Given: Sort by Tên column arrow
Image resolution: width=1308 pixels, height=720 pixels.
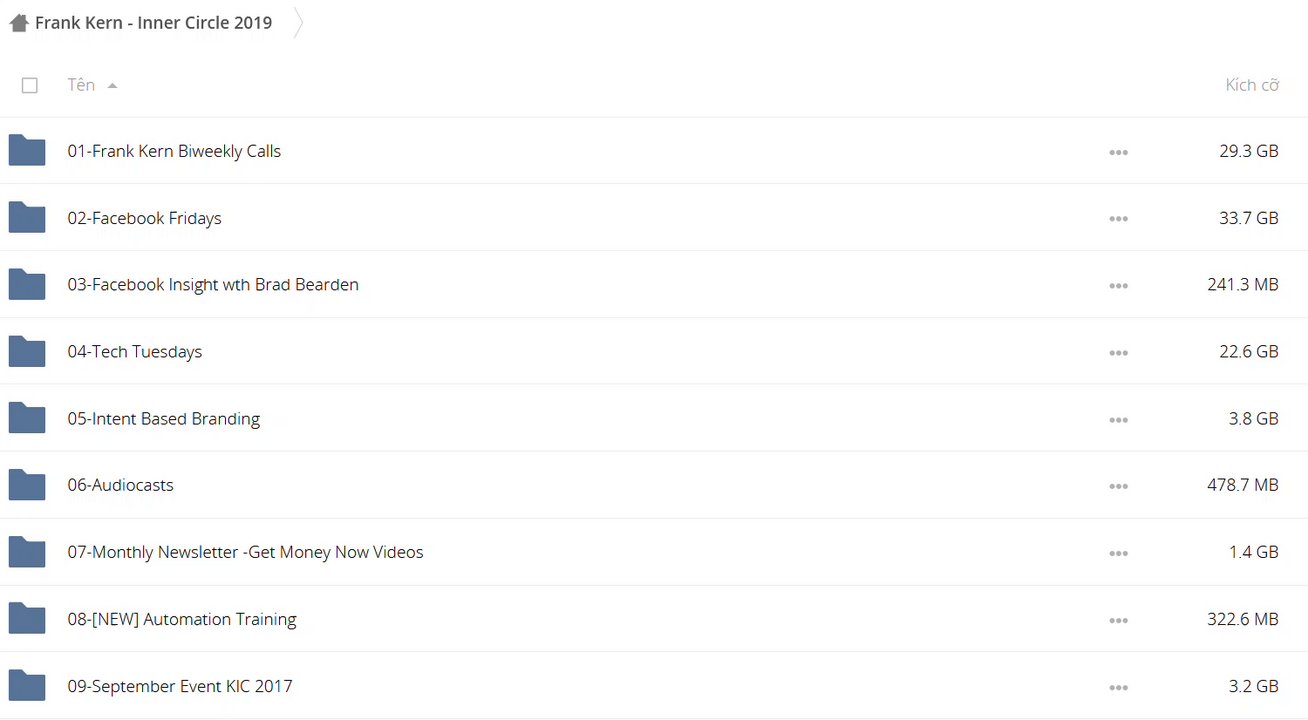Looking at the screenshot, I should point(112,86).
